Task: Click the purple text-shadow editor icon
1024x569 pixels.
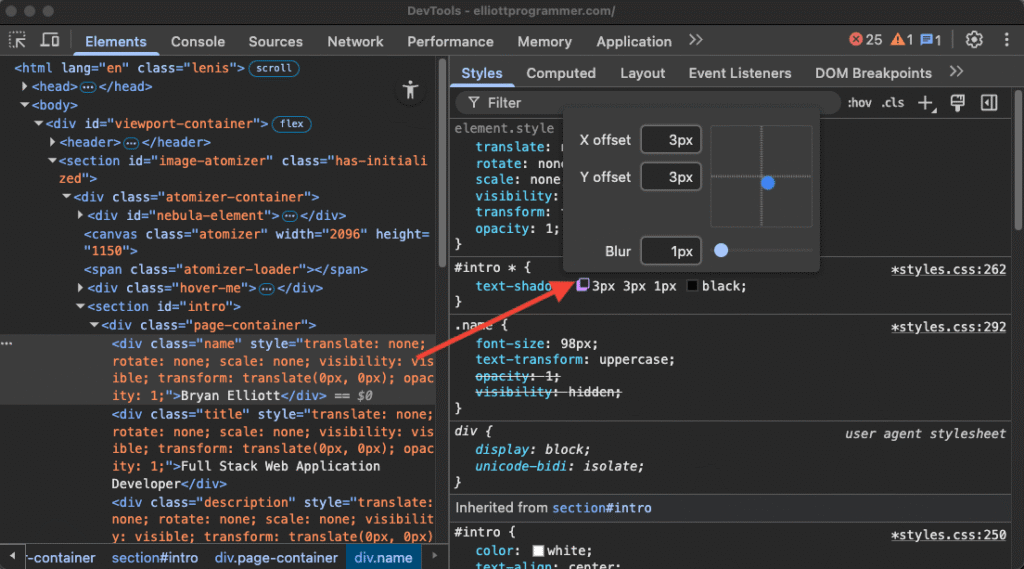Action: [x=582, y=286]
